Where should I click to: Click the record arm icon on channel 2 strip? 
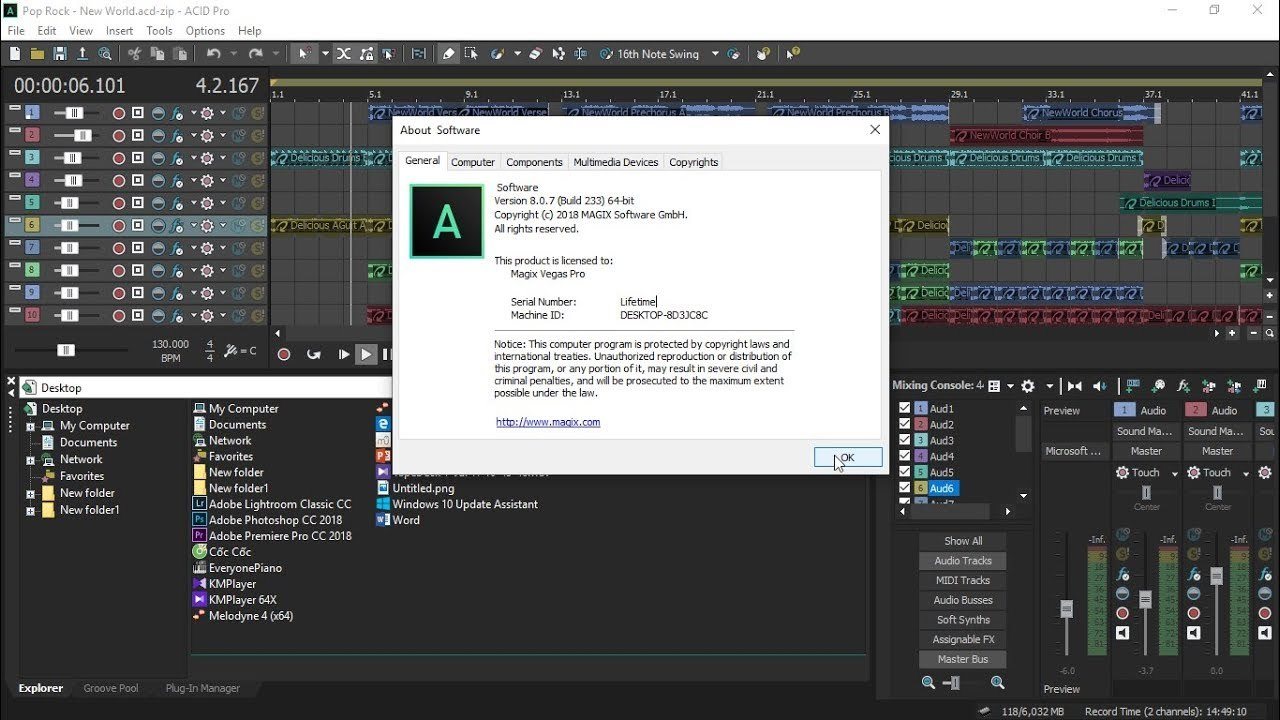point(1193,613)
